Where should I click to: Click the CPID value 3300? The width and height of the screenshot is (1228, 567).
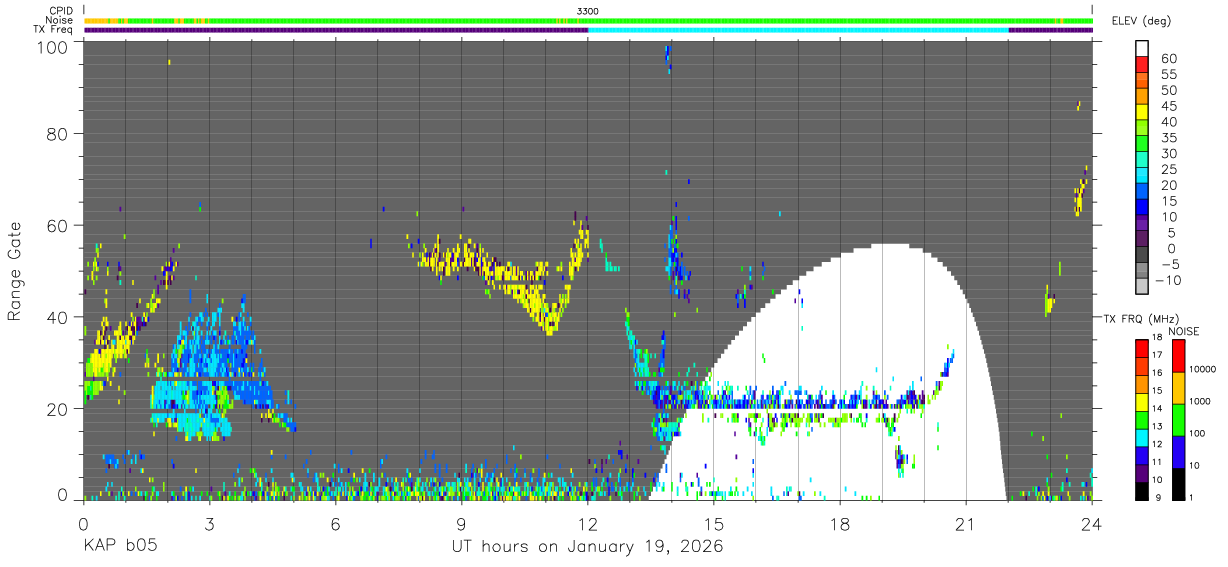coord(588,11)
